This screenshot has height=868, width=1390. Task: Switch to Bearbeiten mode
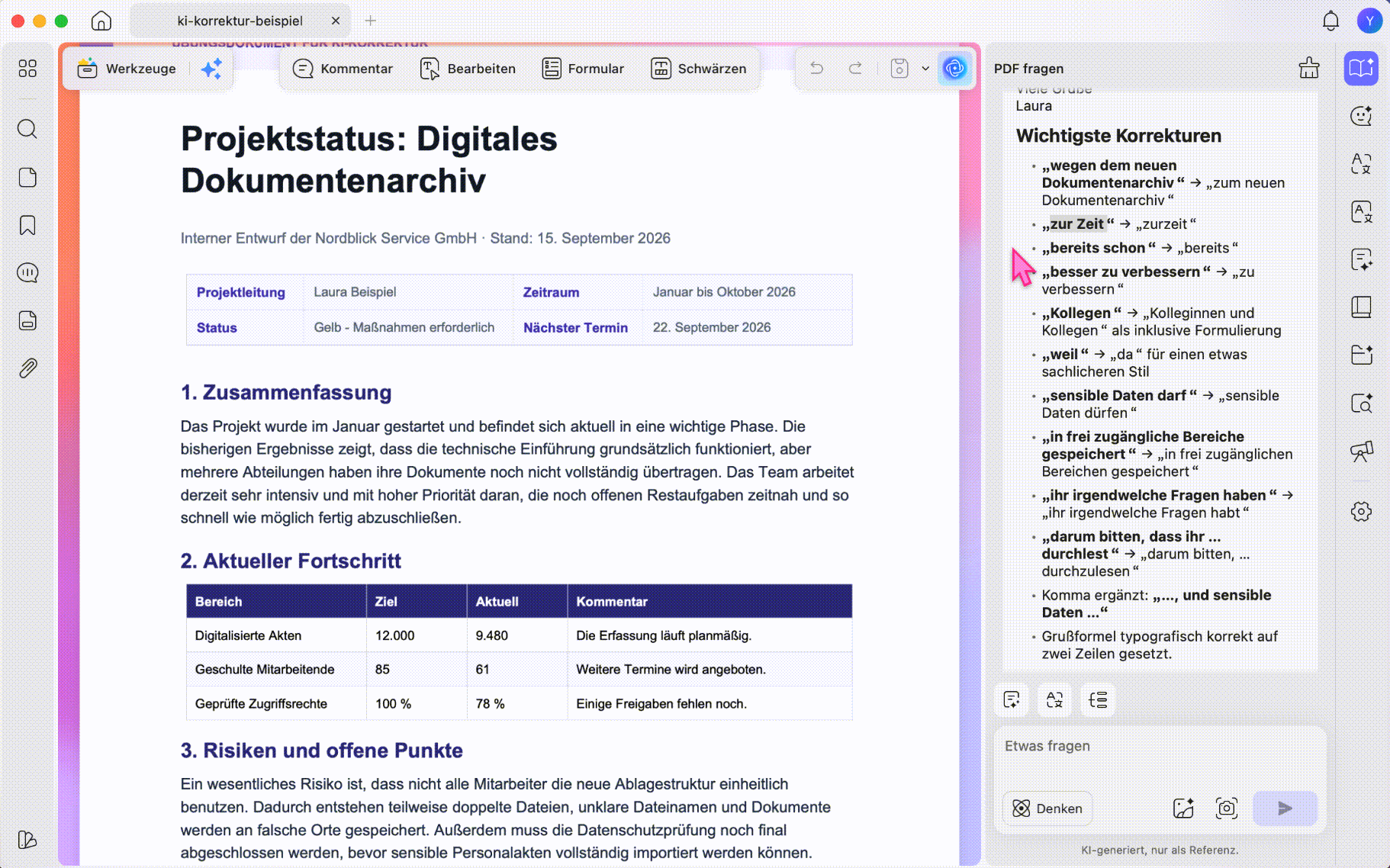[468, 69]
